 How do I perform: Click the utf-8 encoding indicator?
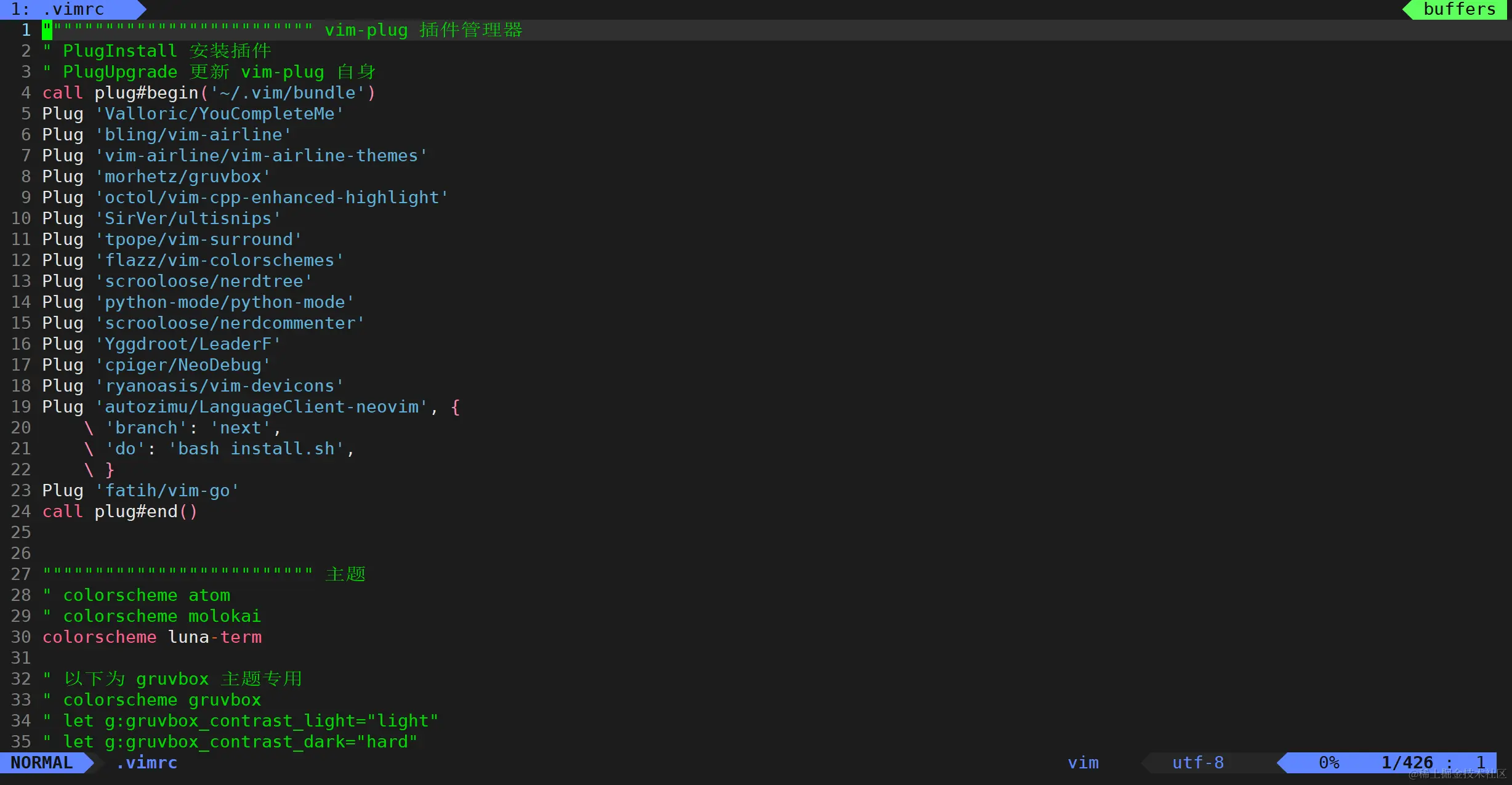(1197, 763)
